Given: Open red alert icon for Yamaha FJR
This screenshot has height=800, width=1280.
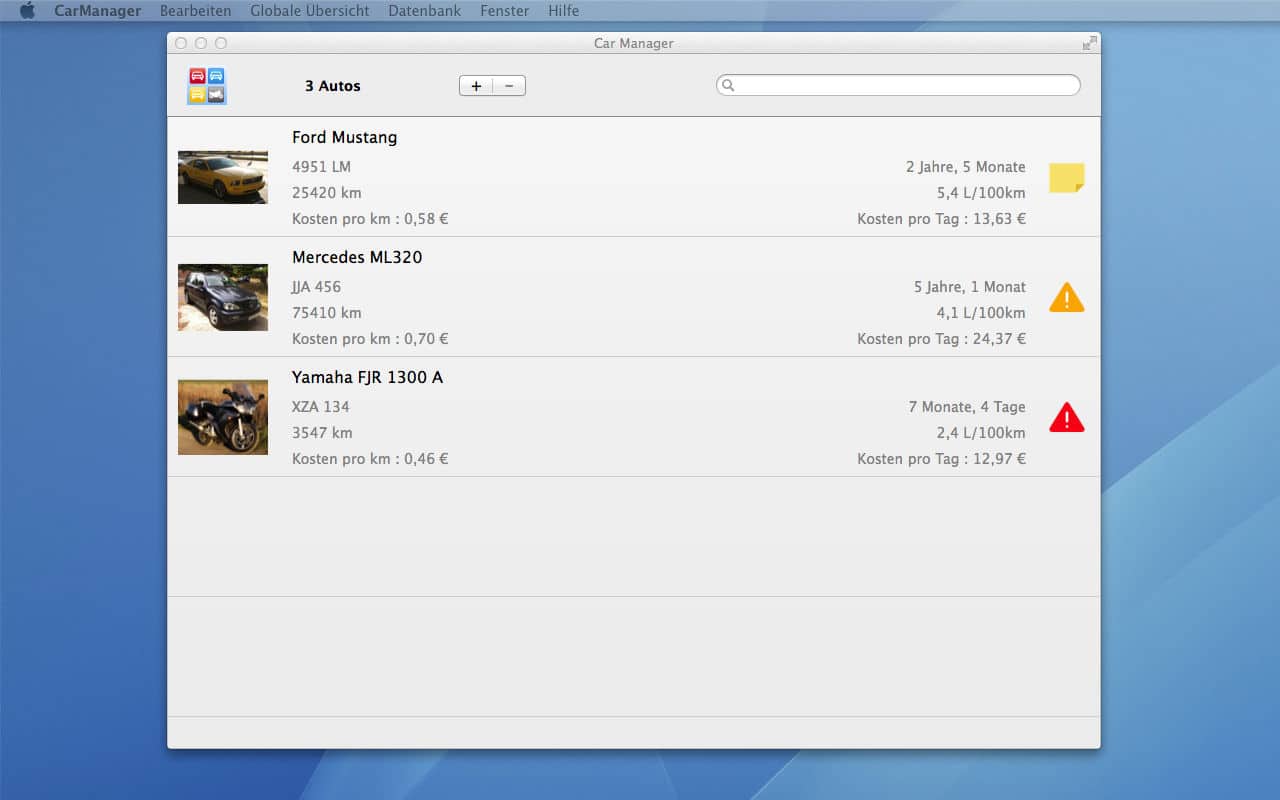Looking at the screenshot, I should pyautogui.click(x=1067, y=417).
